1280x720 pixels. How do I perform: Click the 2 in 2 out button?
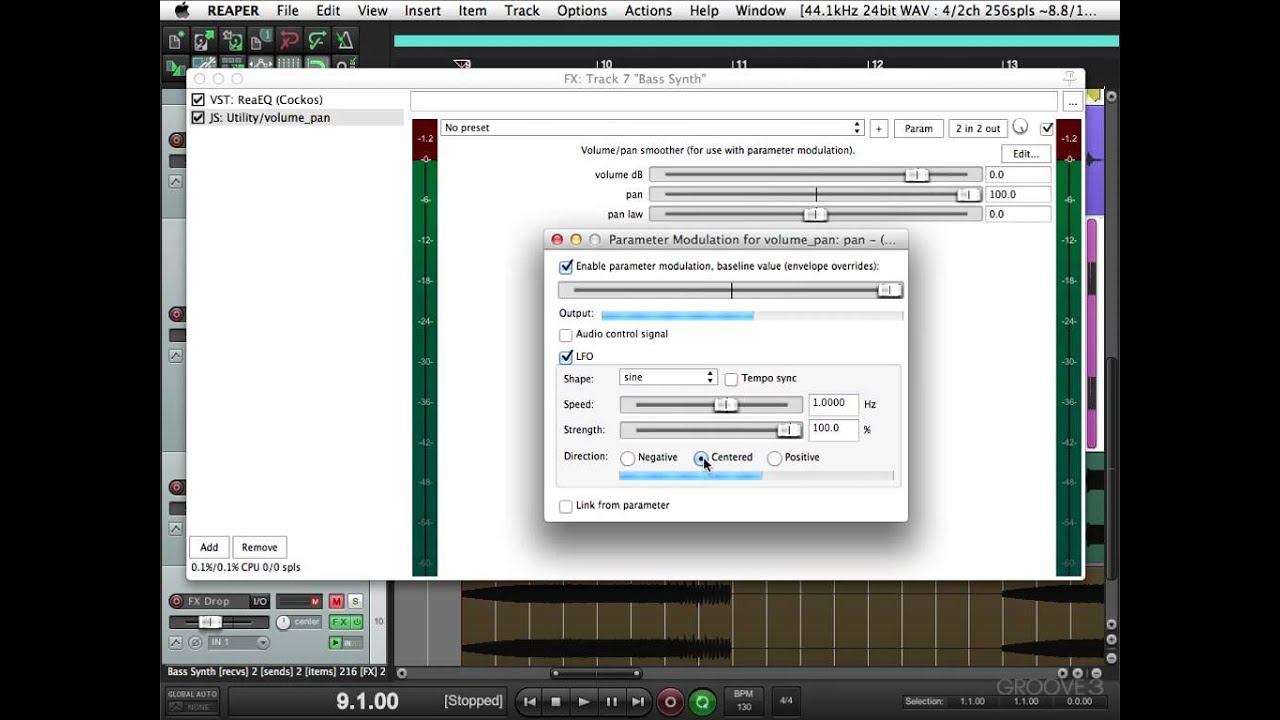[x=978, y=128]
